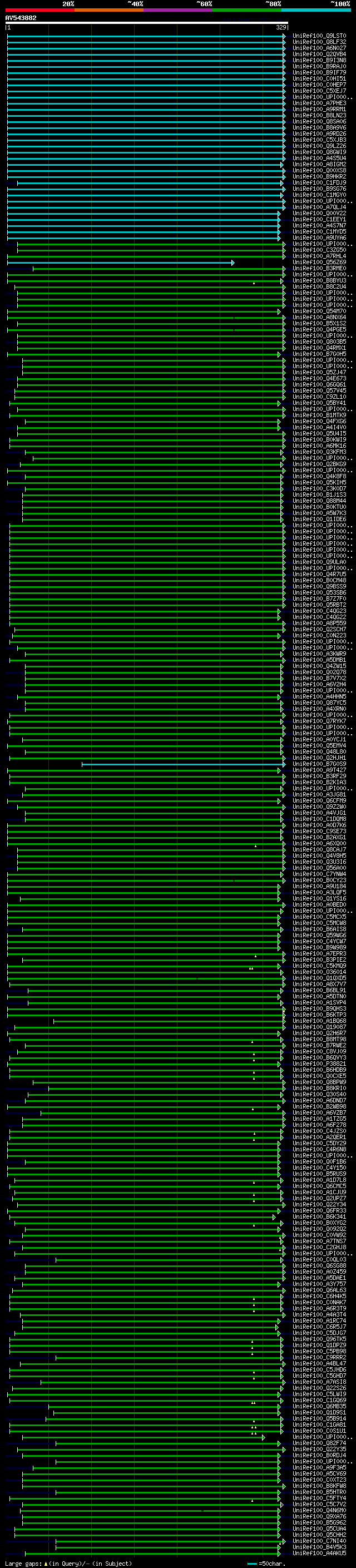This screenshot has width=356, height=1568.
Task: Select hit label UniRef100_Q9LST0
Action: [319, 36]
